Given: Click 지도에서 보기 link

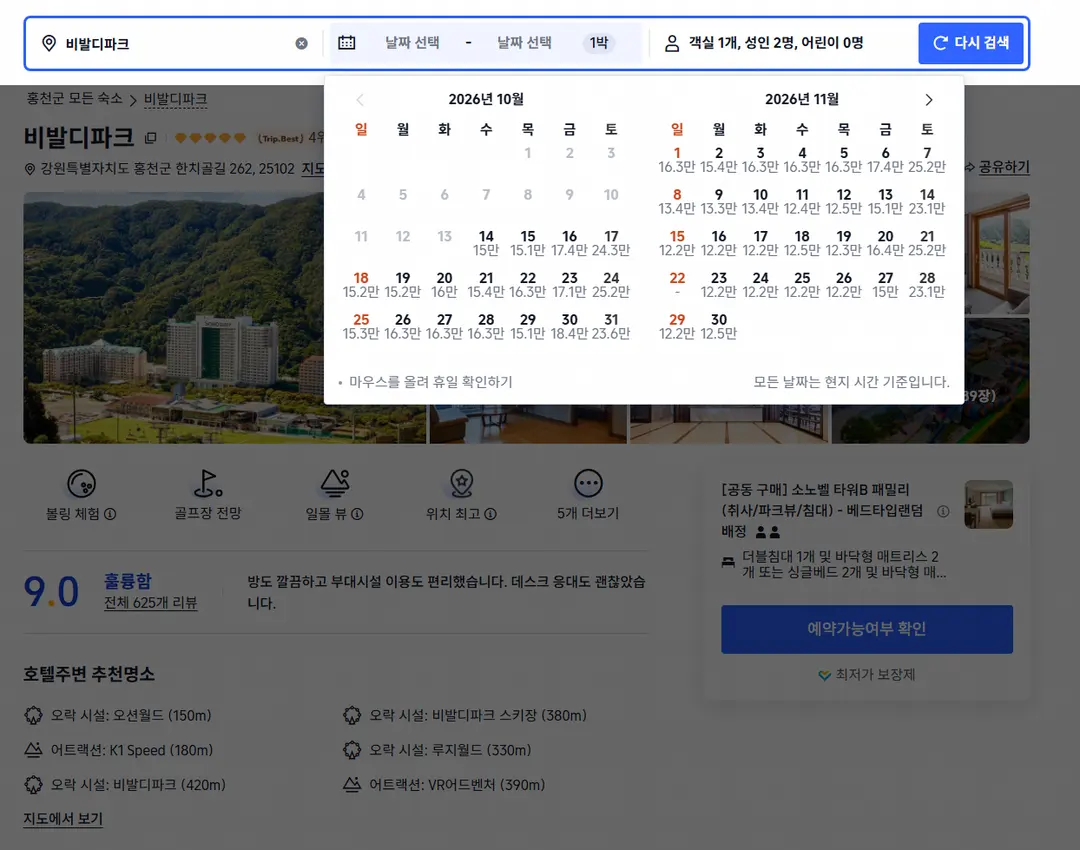Looking at the screenshot, I should click(63, 818).
